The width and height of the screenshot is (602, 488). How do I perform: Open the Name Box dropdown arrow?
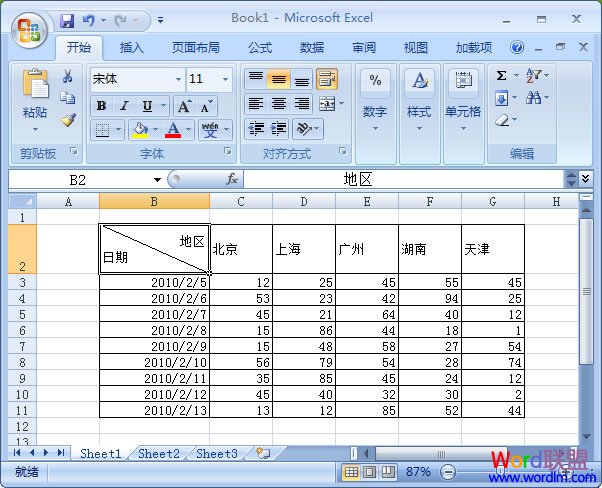(158, 179)
